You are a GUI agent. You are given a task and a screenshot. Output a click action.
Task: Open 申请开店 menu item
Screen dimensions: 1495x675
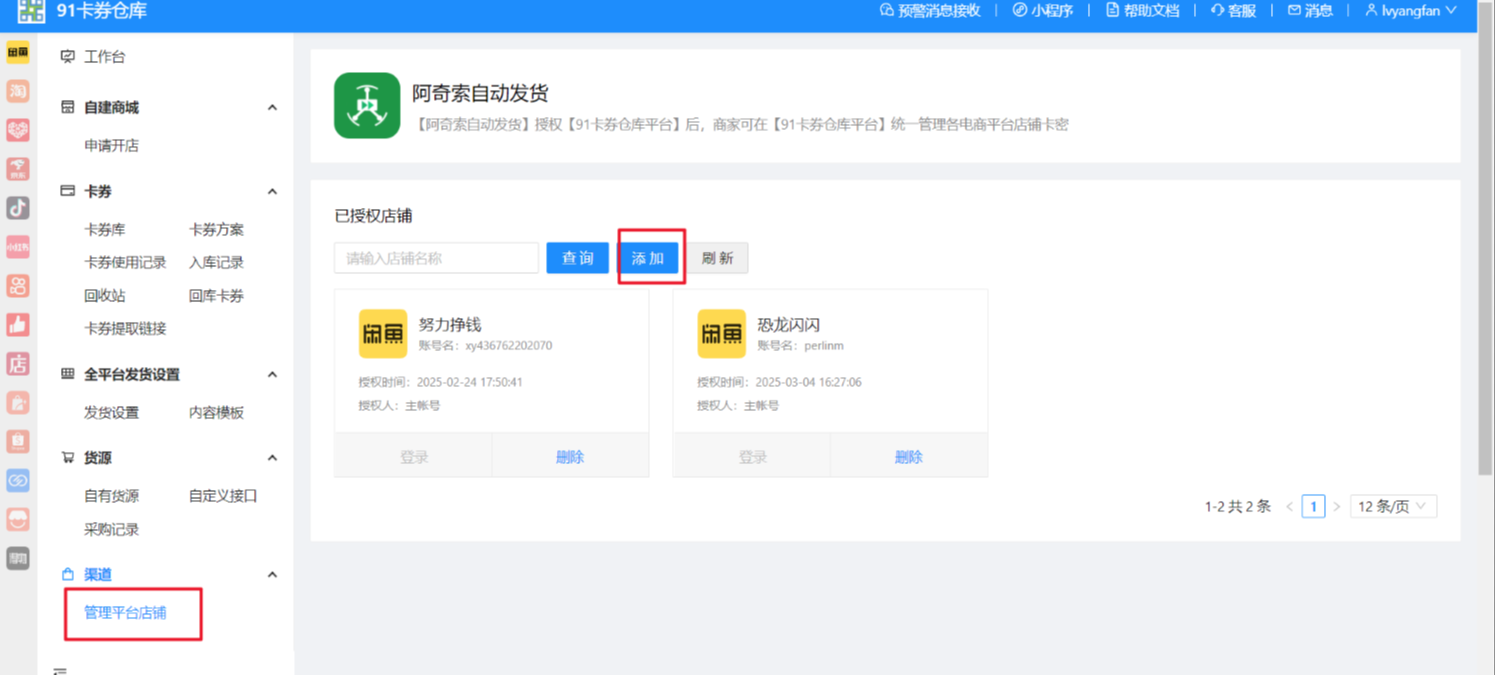[x=111, y=146]
